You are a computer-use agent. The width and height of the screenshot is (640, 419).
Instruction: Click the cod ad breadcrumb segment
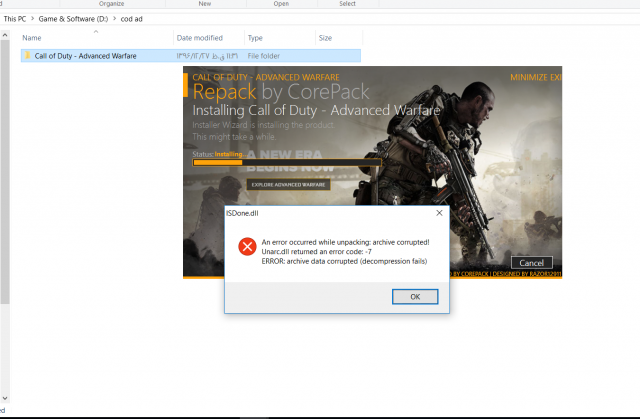[131, 19]
